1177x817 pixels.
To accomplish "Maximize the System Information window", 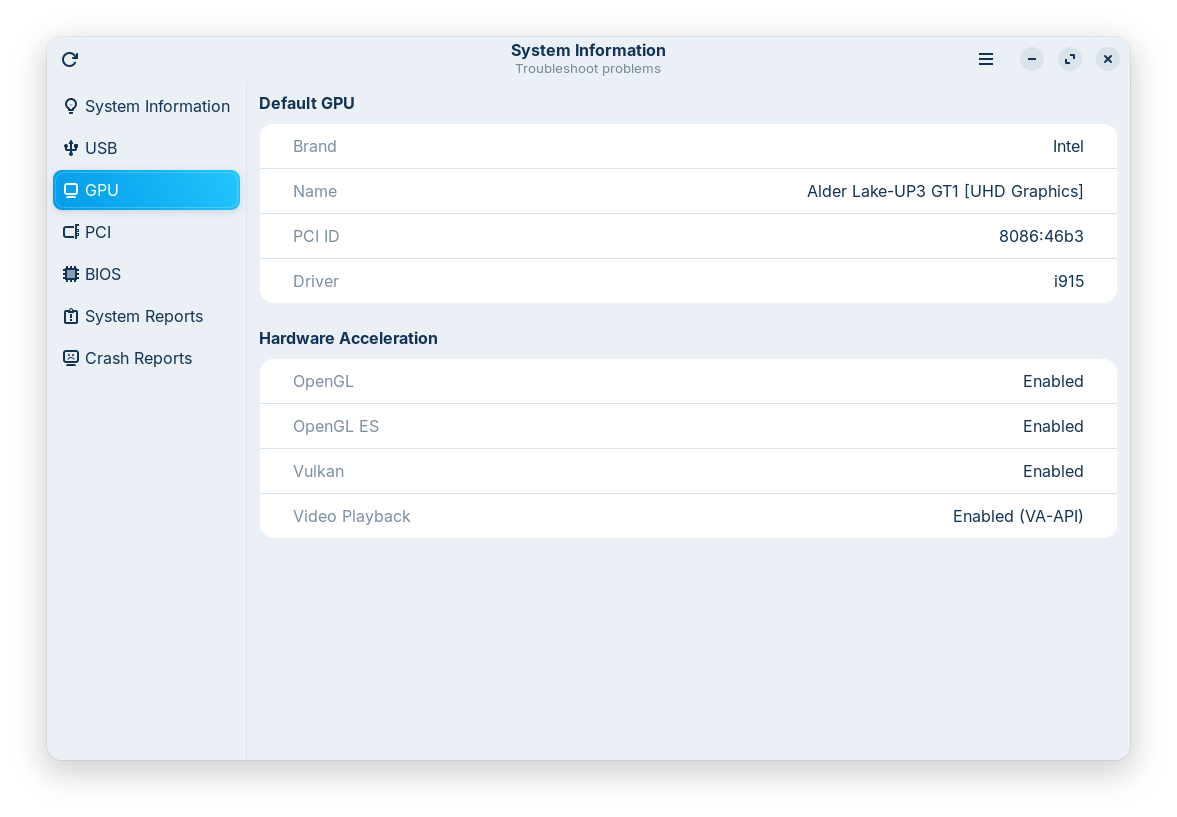I will 1070,60.
